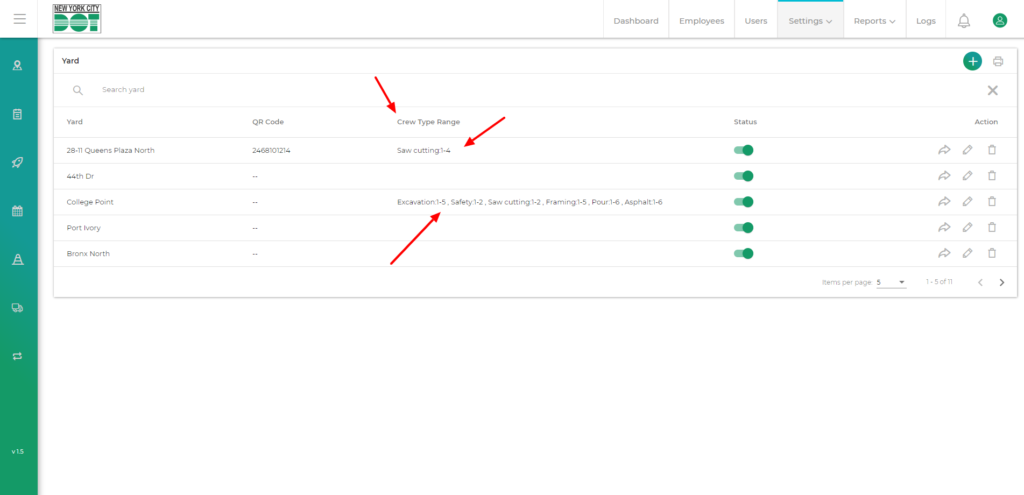Click the calendar icon in sidebar
Image resolution: width=1024 pixels, height=495 pixels.
click(17, 211)
